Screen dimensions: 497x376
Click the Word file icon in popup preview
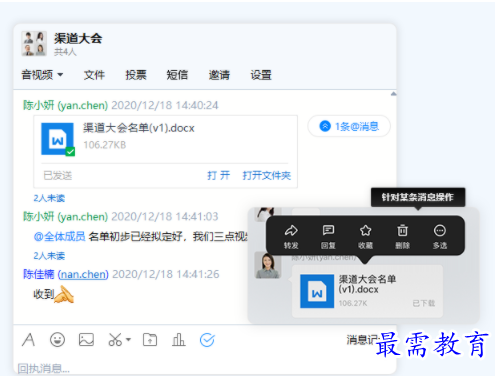pyautogui.click(x=317, y=291)
